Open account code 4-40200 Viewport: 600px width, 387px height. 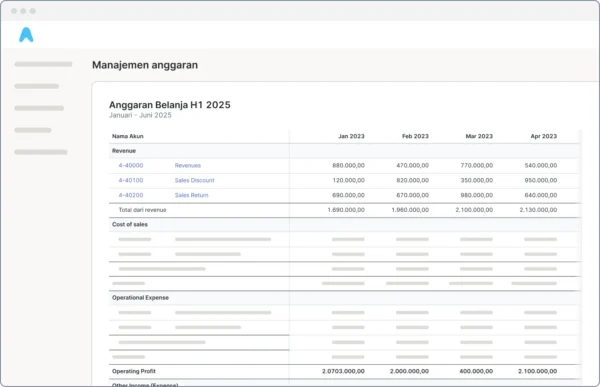pos(131,195)
